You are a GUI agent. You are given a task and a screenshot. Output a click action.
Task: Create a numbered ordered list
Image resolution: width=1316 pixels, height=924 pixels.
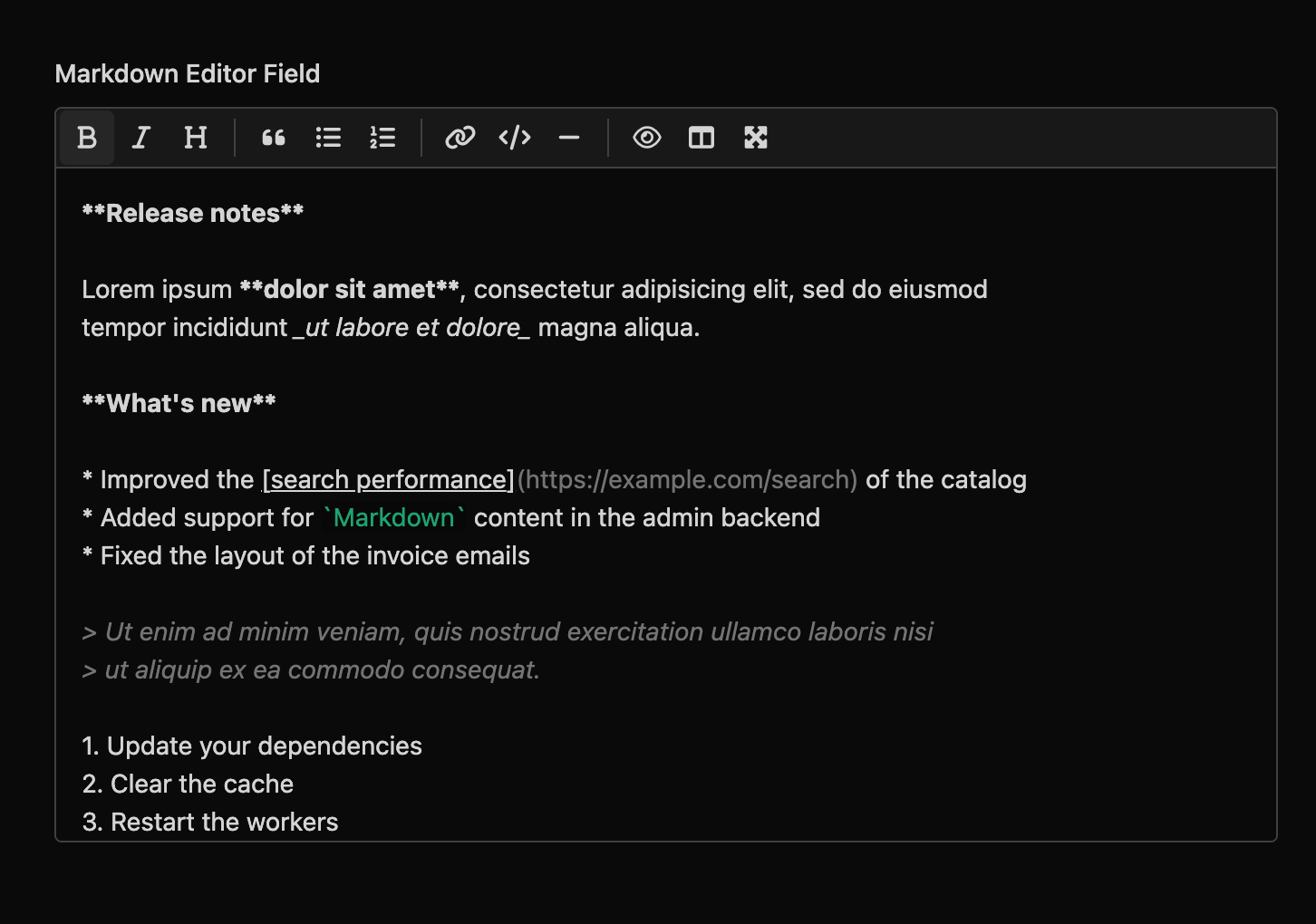pyautogui.click(x=382, y=138)
